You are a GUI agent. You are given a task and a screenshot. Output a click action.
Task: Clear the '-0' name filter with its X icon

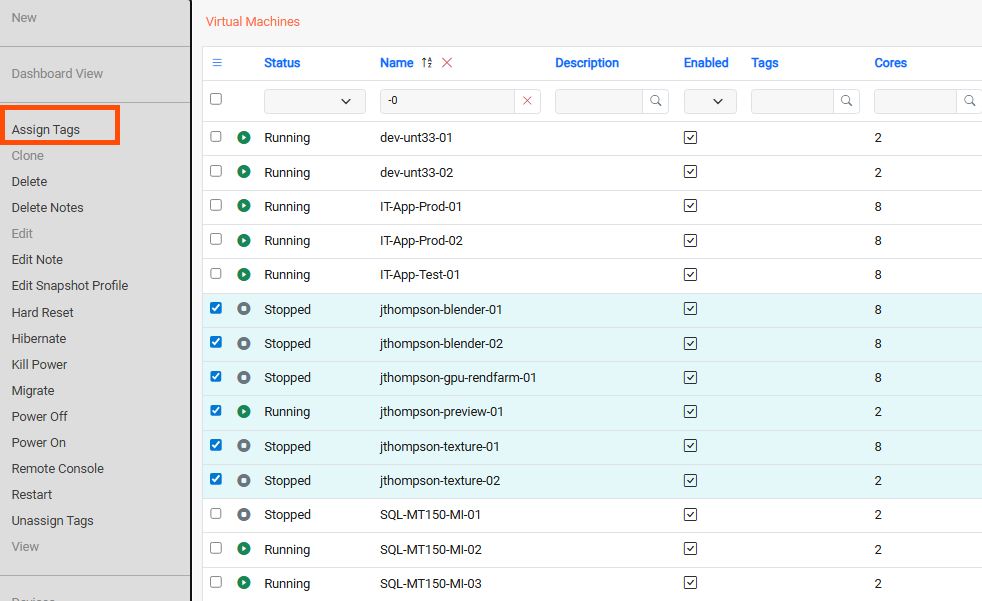(527, 101)
